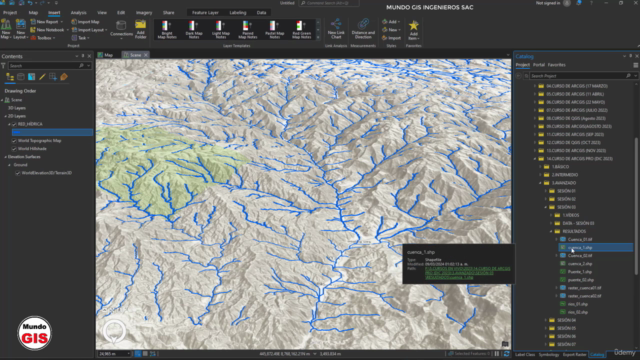Click the cuenca_1.shp path link
The height and width of the screenshot is (360, 640).
click(467, 273)
